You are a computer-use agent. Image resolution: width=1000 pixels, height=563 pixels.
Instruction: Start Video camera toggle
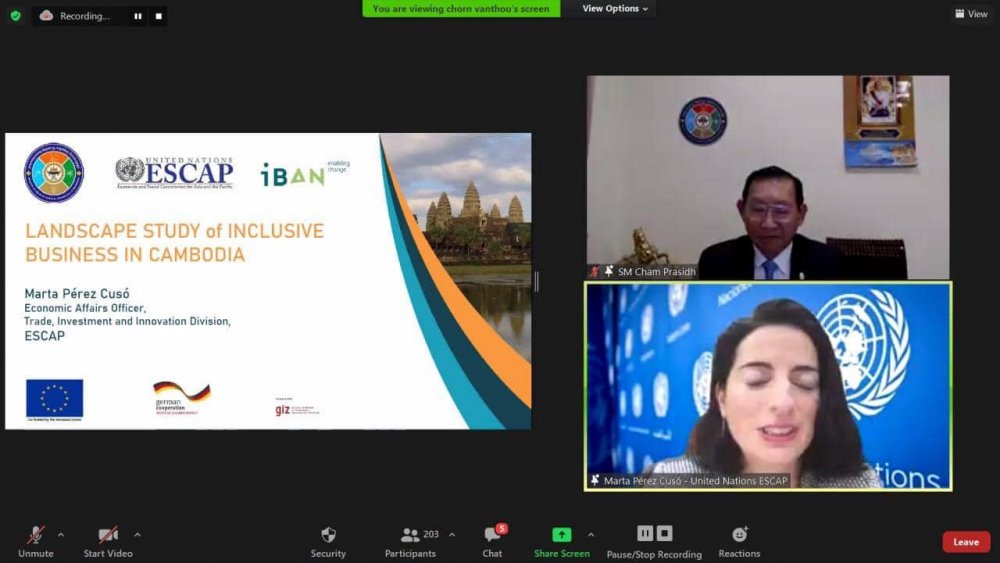[x=108, y=535]
